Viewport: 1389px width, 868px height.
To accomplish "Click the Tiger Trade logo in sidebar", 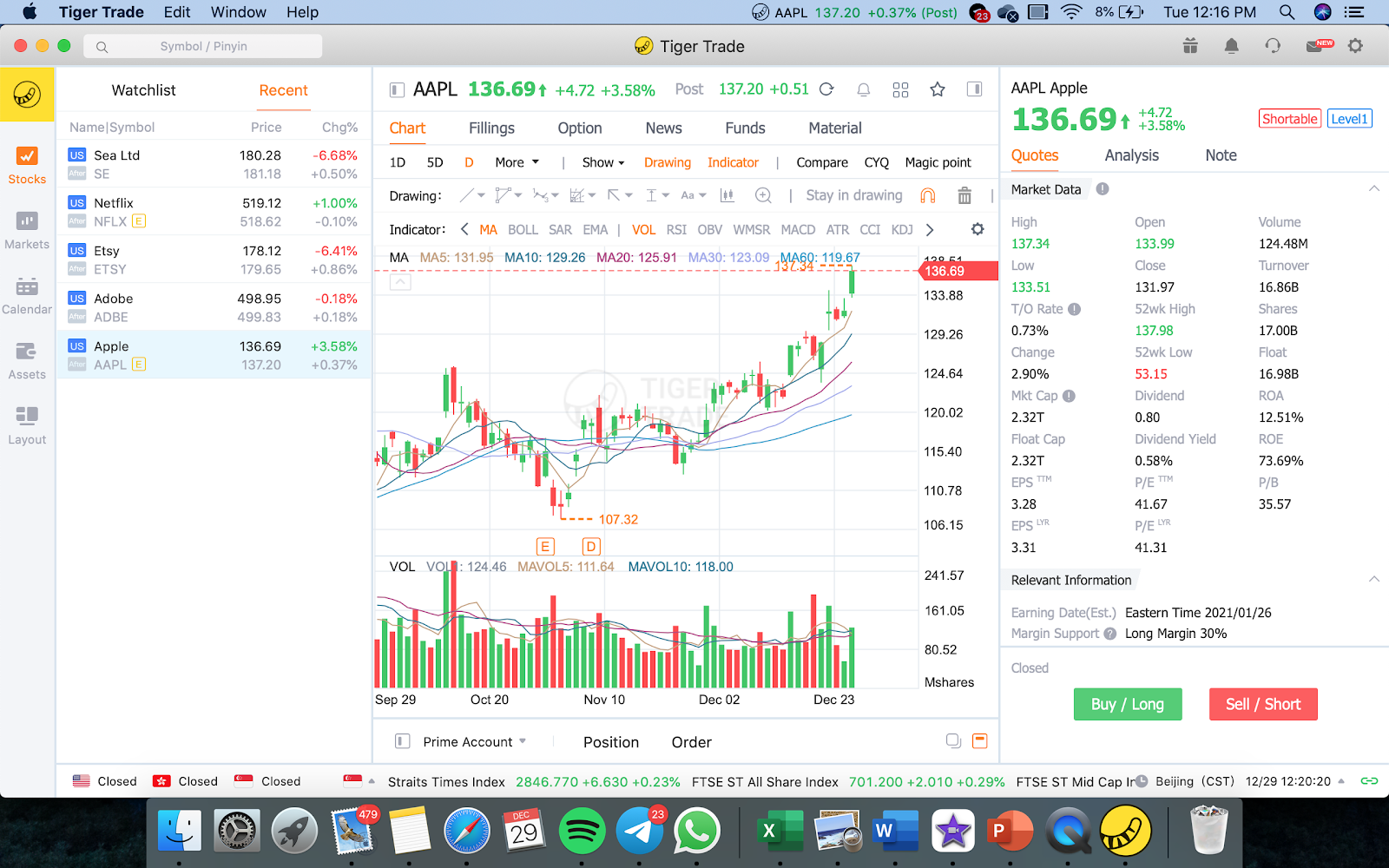I will click(x=27, y=94).
